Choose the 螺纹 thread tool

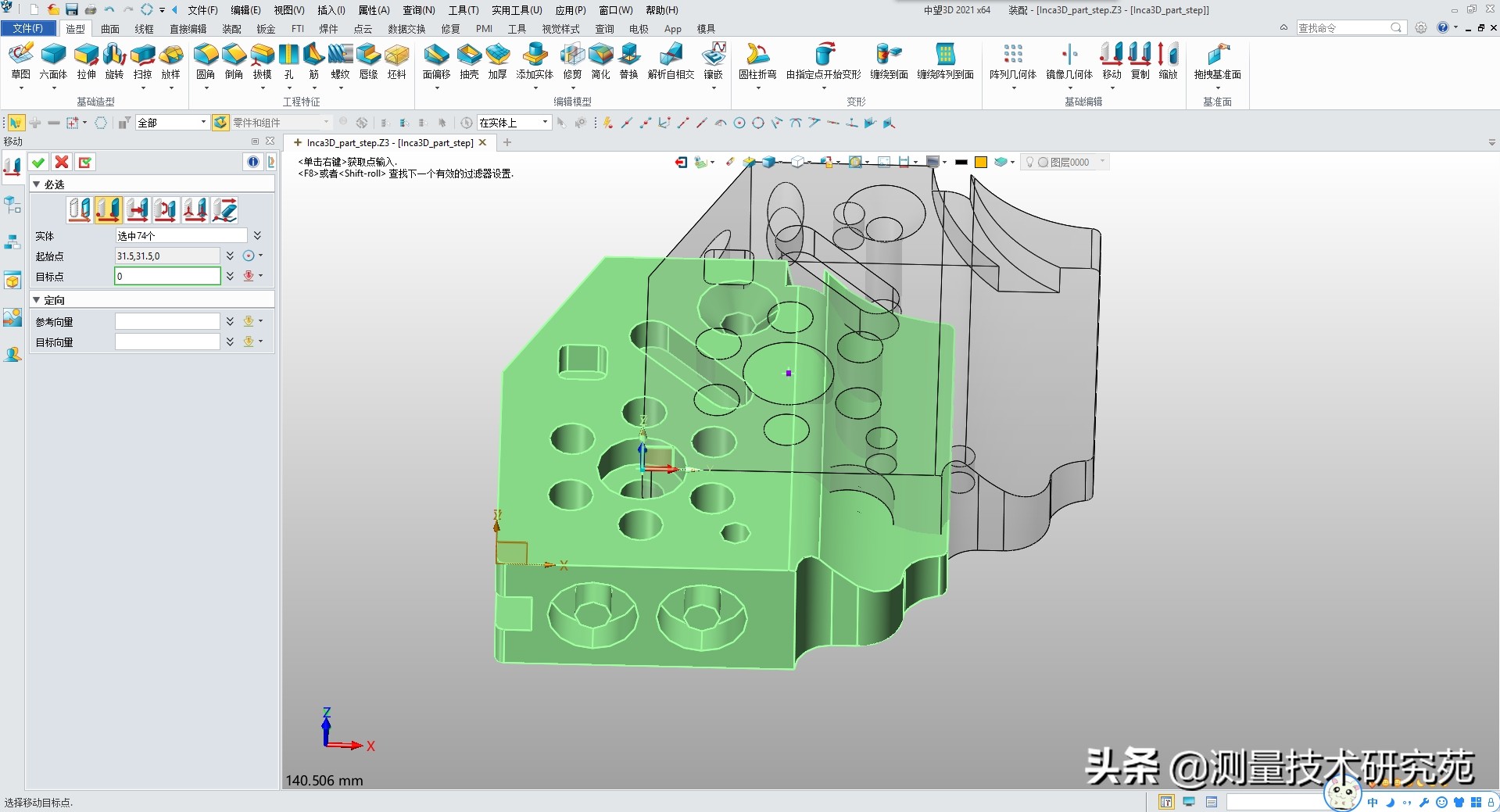click(340, 61)
